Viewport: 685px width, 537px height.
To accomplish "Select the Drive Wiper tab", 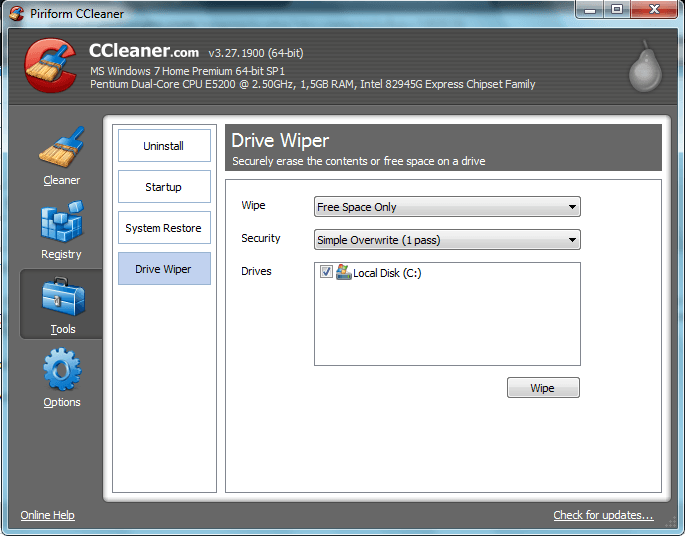I will point(164,269).
